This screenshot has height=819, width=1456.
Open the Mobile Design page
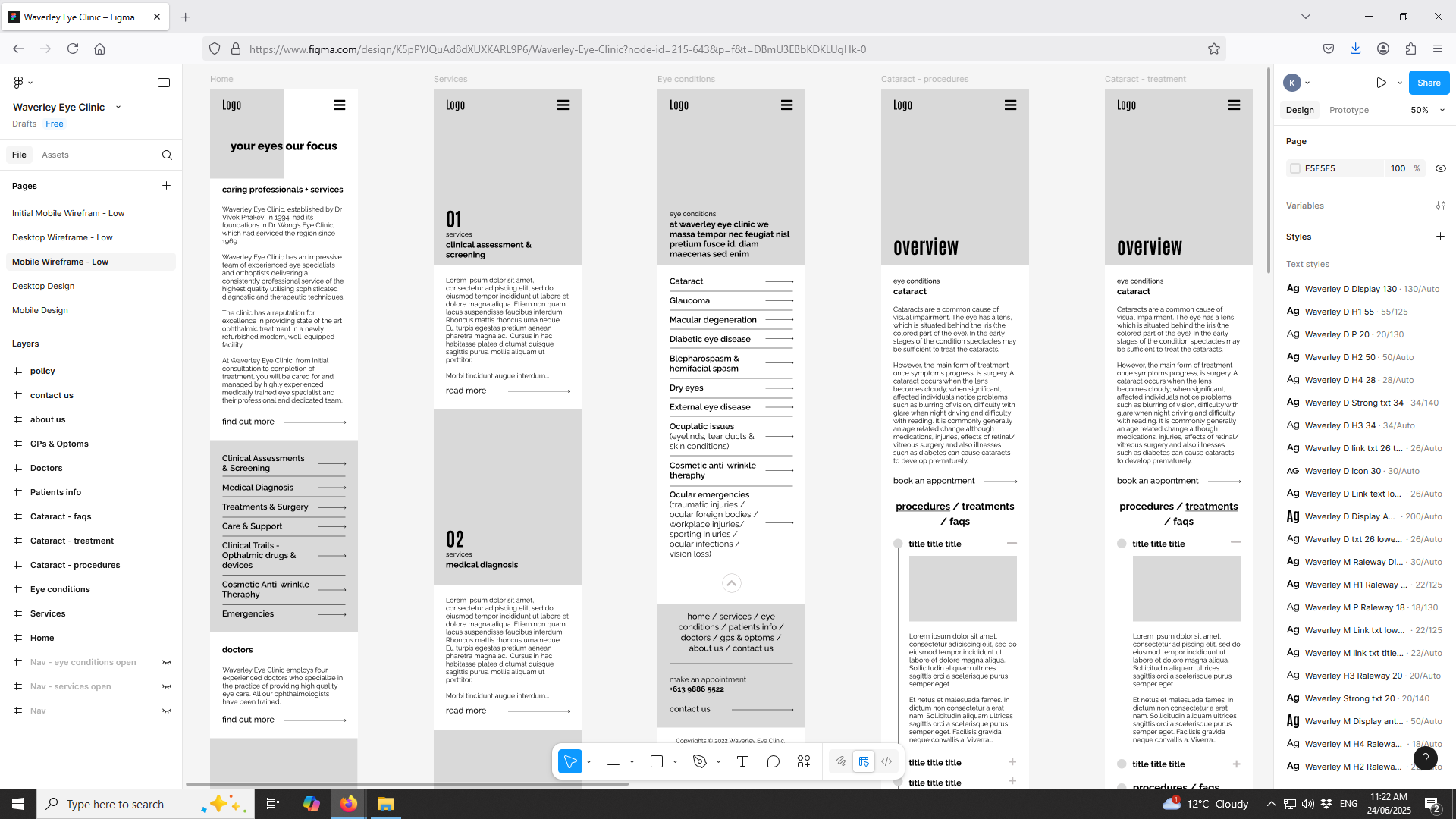point(91,310)
